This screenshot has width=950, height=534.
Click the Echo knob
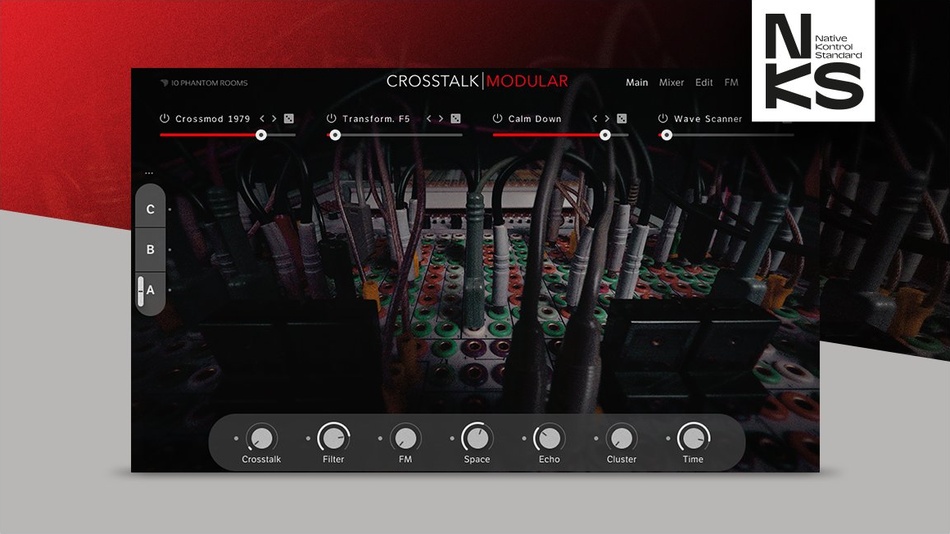click(549, 438)
